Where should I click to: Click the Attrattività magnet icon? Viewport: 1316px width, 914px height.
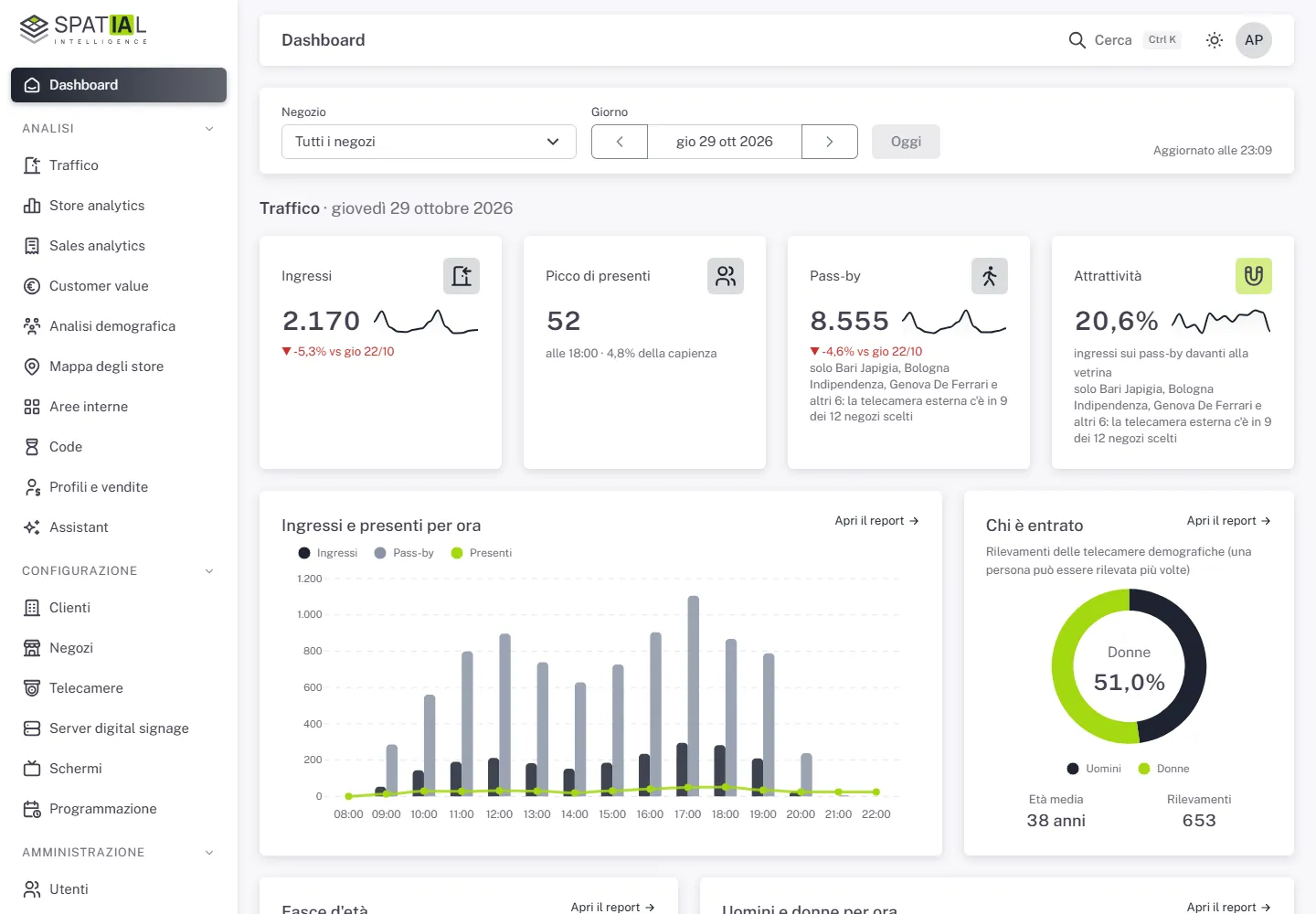(x=1254, y=276)
